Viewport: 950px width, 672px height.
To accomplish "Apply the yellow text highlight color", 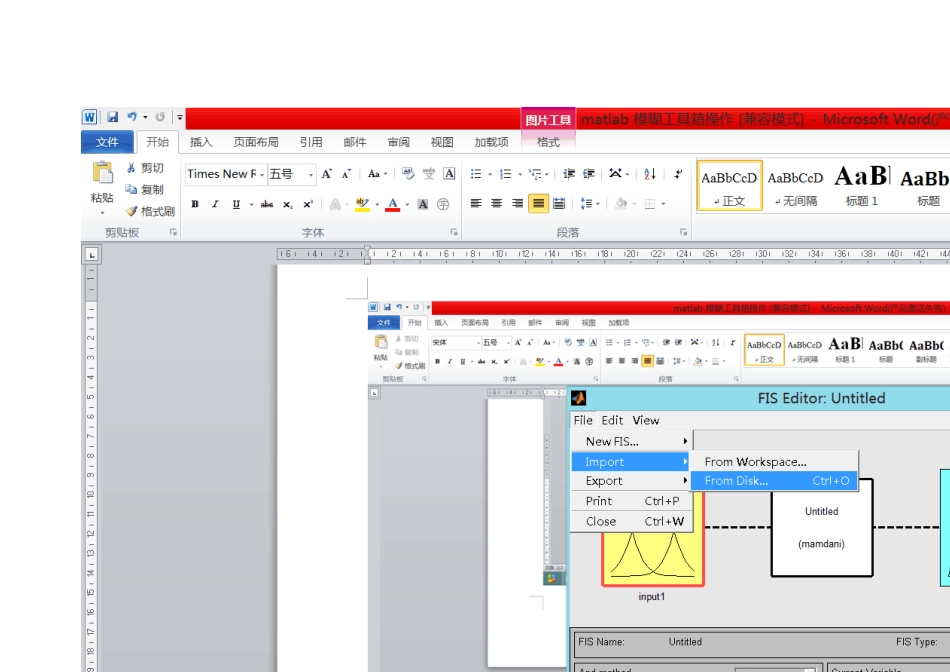I will click(x=361, y=204).
